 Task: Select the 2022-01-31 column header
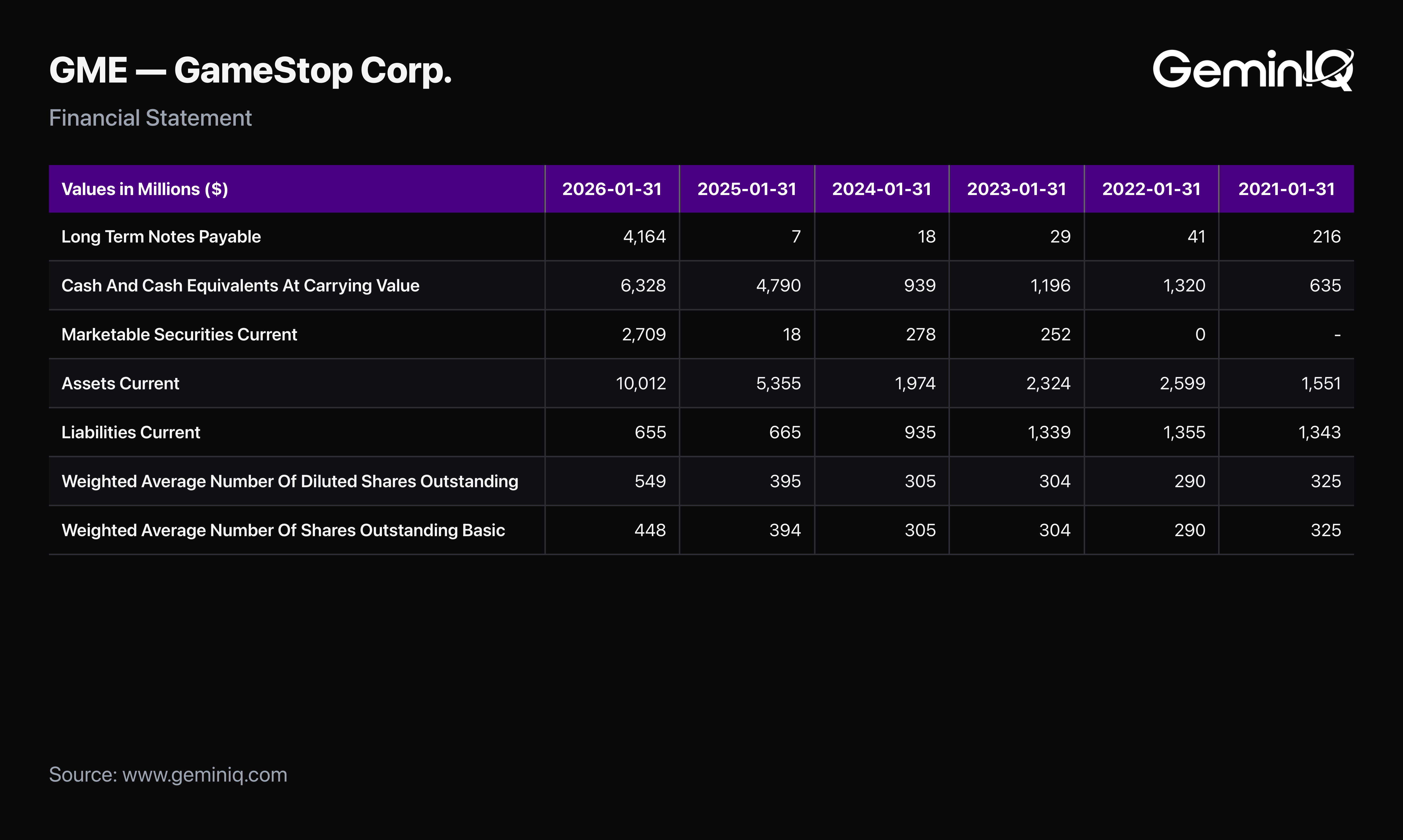[1151, 189]
